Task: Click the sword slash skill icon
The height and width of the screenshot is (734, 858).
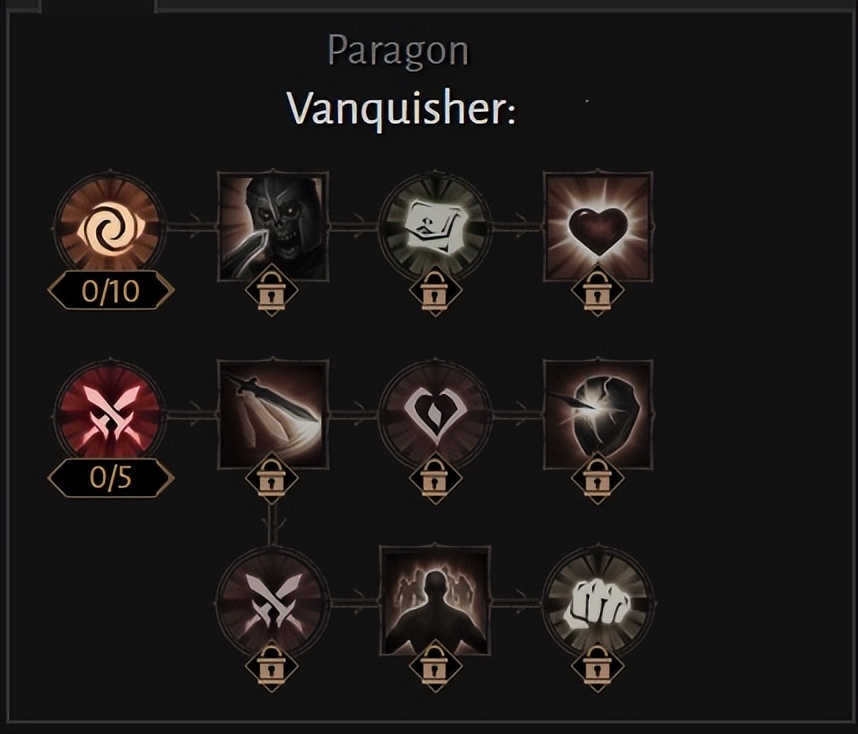Action: 273,414
